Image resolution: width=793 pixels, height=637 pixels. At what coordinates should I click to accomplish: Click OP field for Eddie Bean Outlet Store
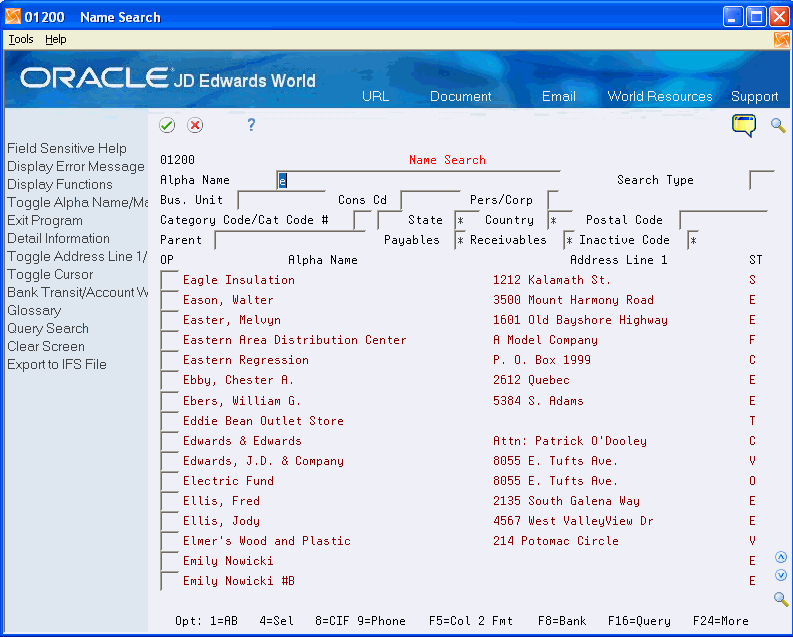click(x=169, y=421)
